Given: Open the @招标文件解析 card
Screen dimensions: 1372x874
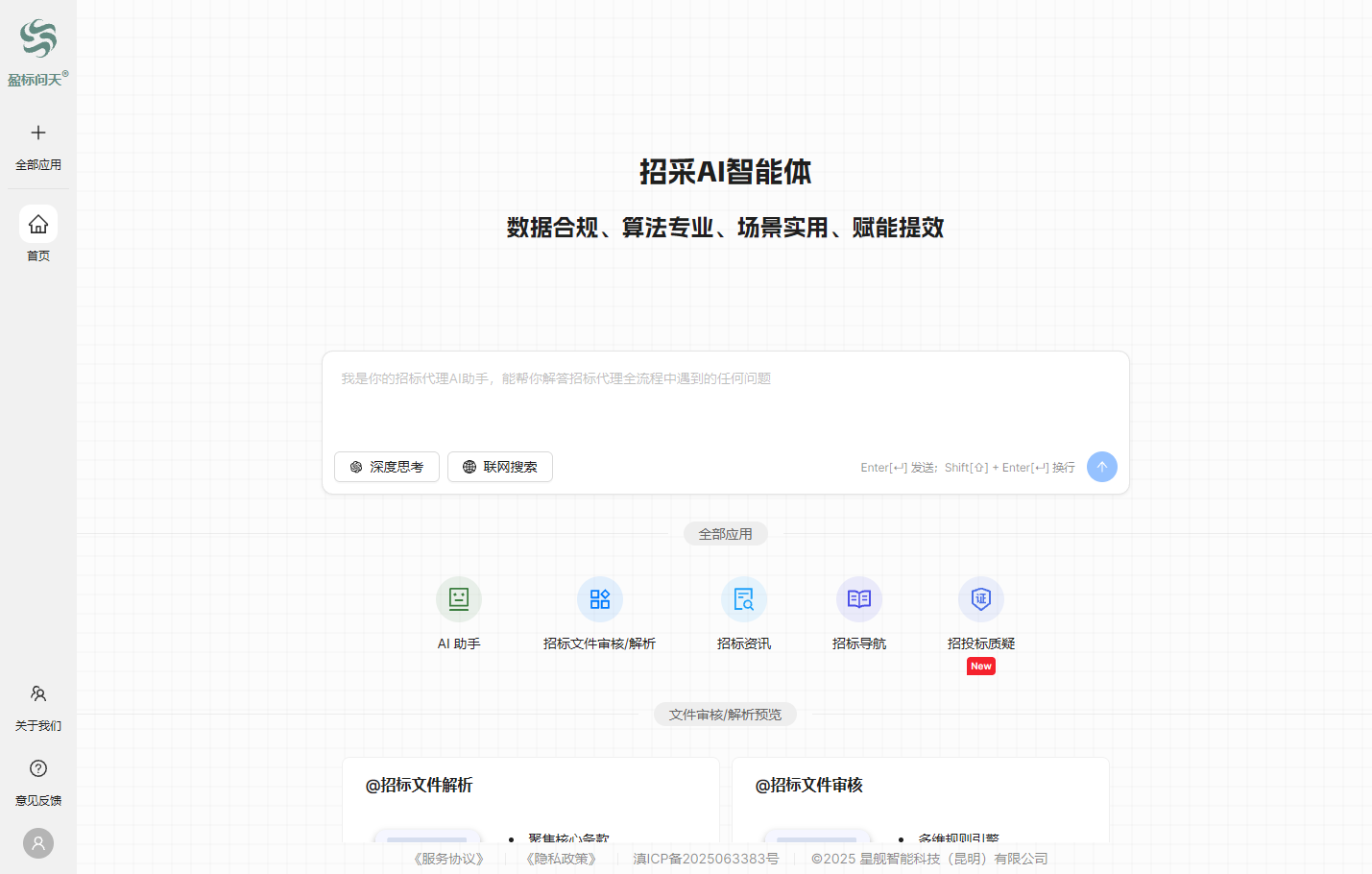Looking at the screenshot, I should point(531,800).
